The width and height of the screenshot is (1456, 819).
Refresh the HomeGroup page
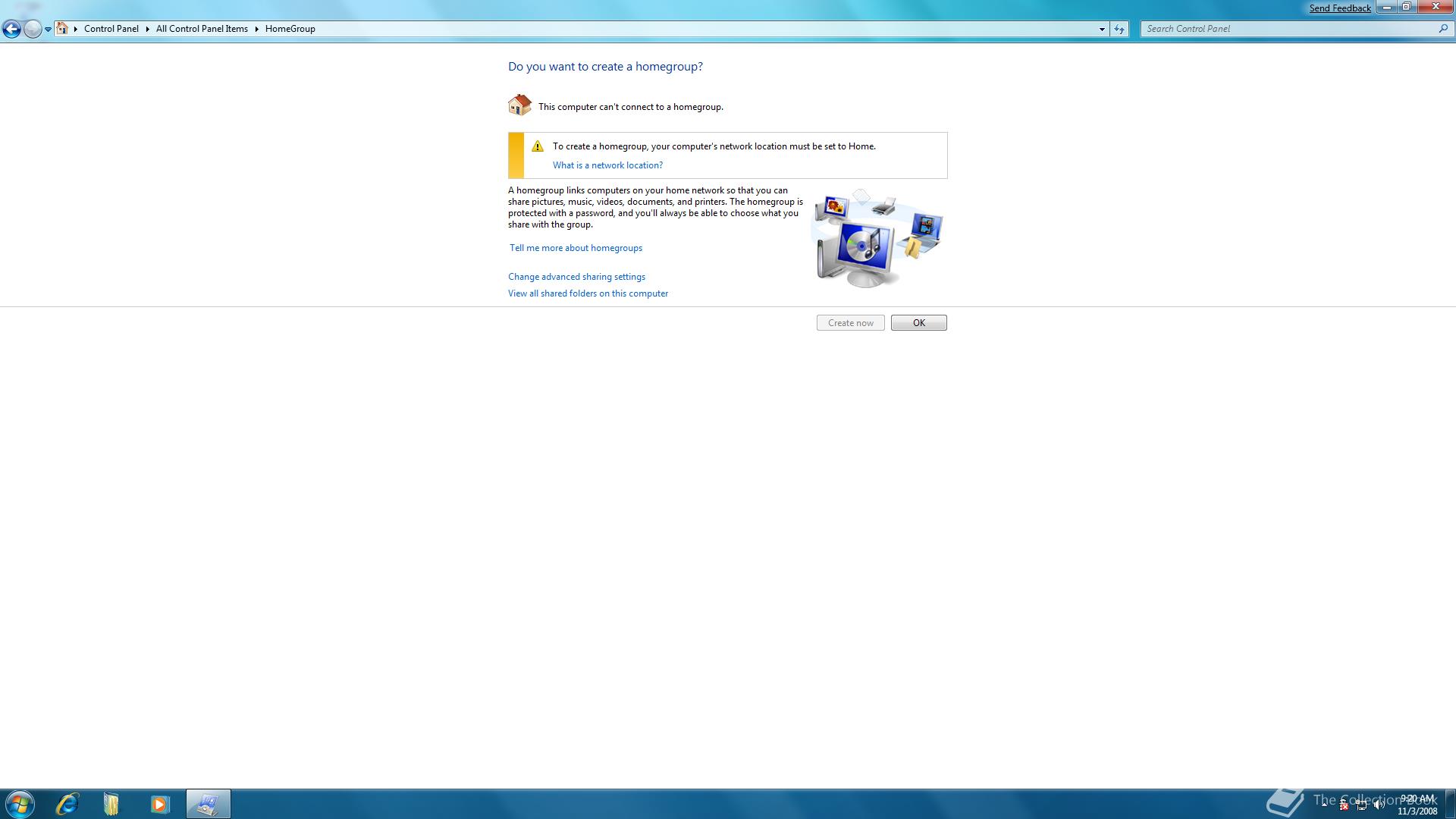(x=1119, y=29)
